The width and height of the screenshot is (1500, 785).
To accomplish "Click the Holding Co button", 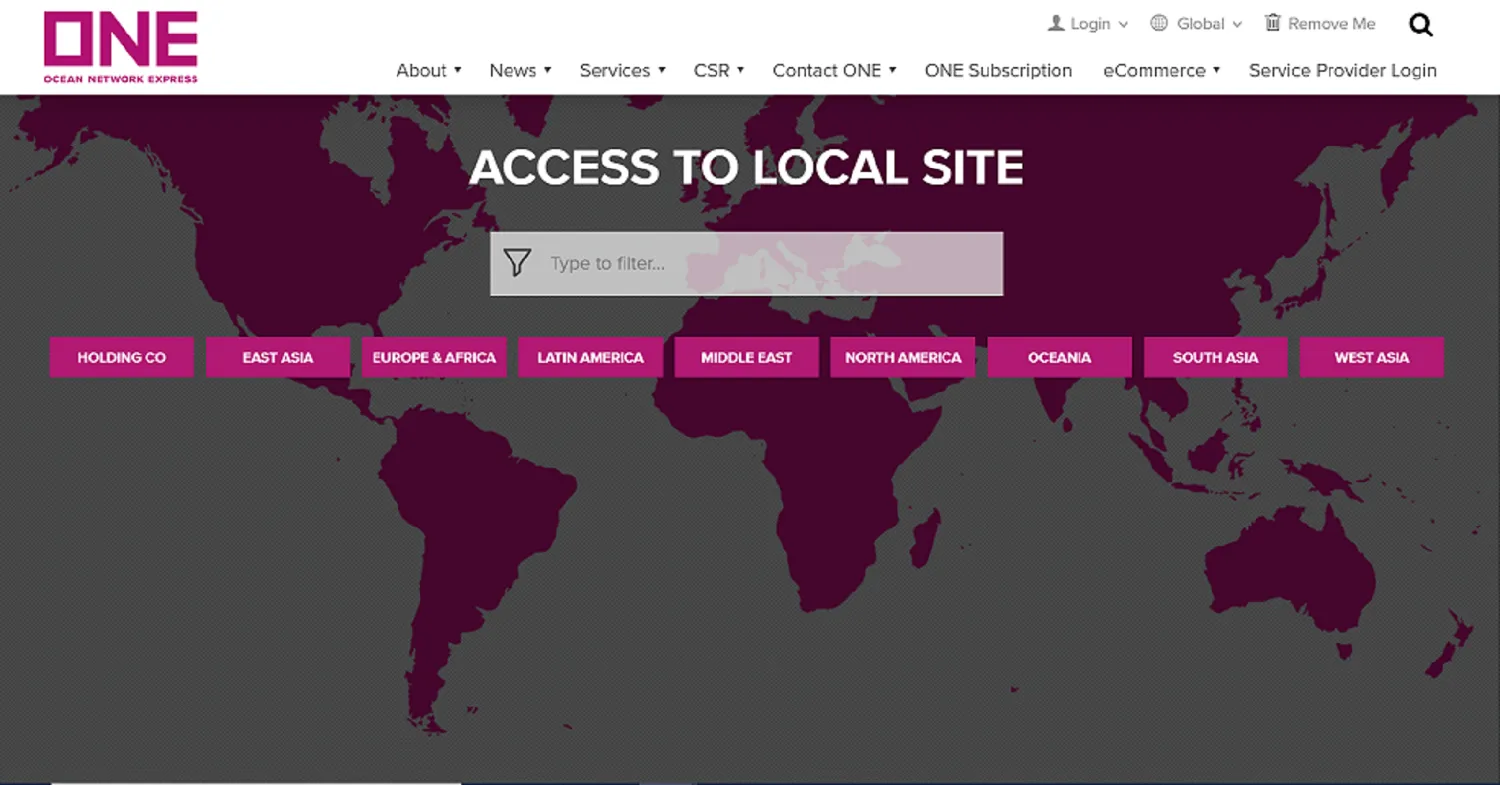I will [x=121, y=357].
